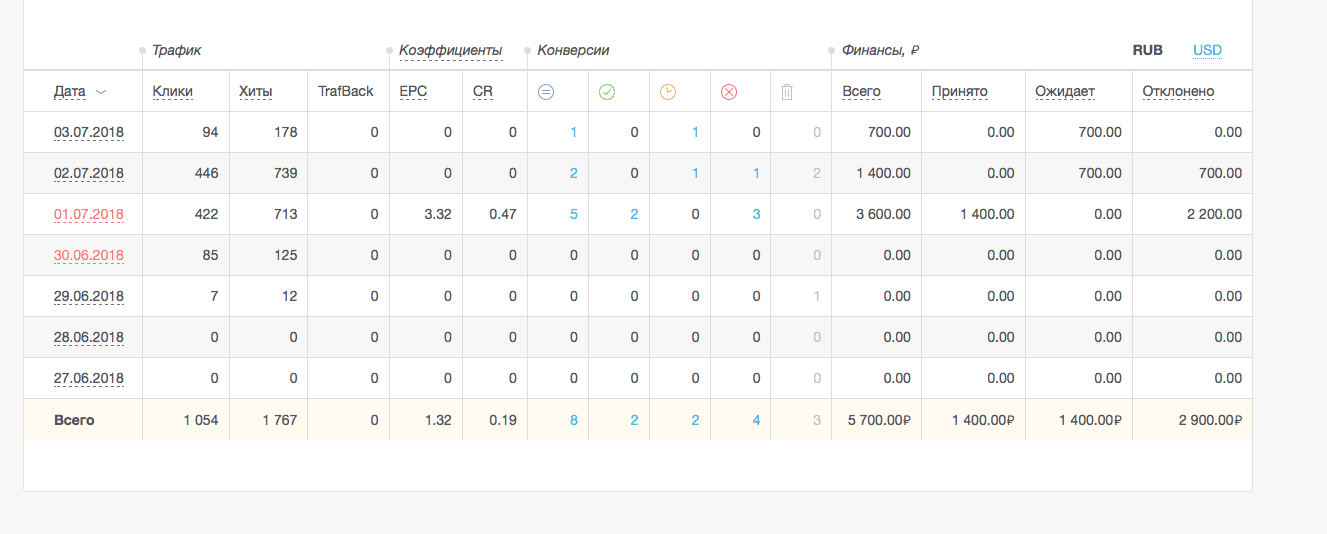Open rejected conversions 1 for 02.07.2018
The image size is (1327, 534).
pyautogui.click(x=756, y=173)
